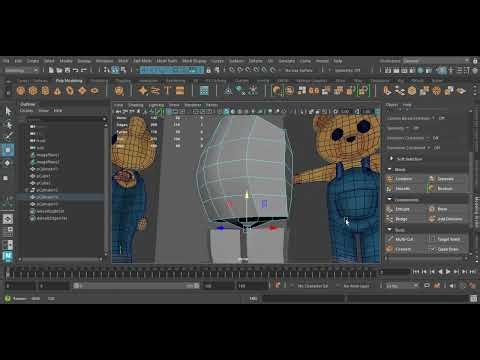The height and width of the screenshot is (360, 480).
Task: Create a polygon torus from the shelf
Action: pos(70,90)
